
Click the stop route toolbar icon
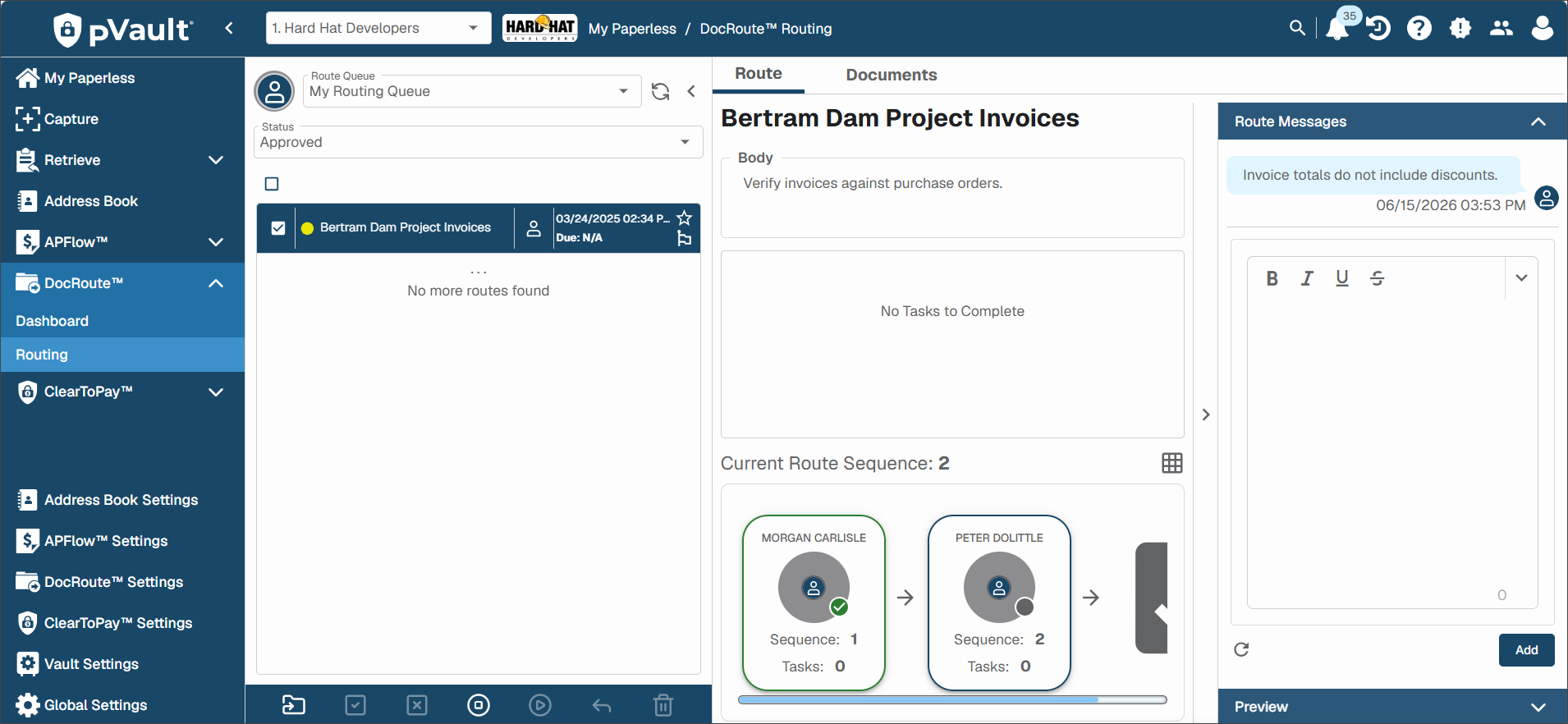point(479,705)
